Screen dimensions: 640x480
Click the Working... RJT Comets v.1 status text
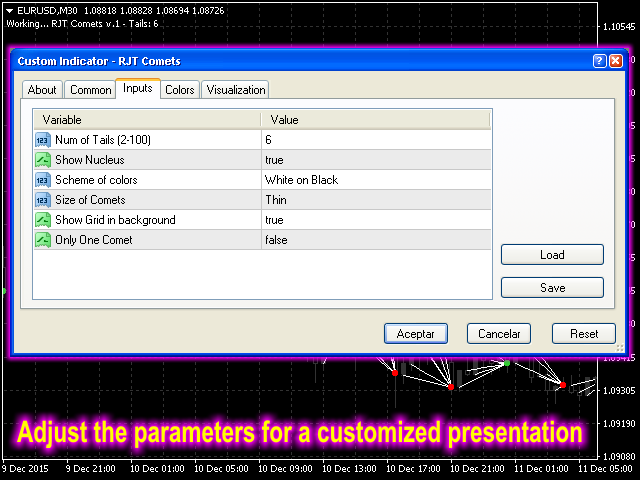click(x=82, y=24)
